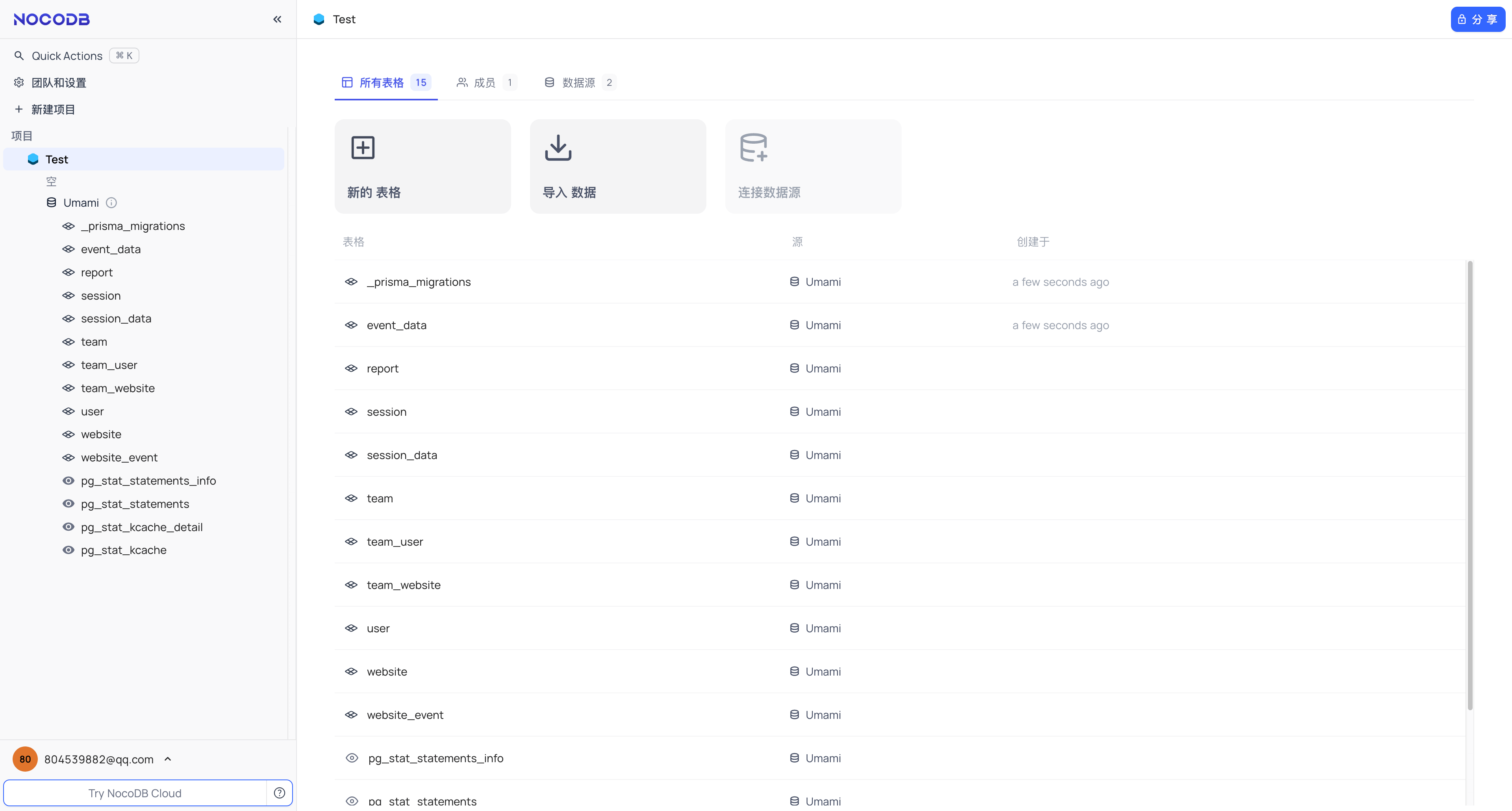Open team table in sidebar

(94, 342)
